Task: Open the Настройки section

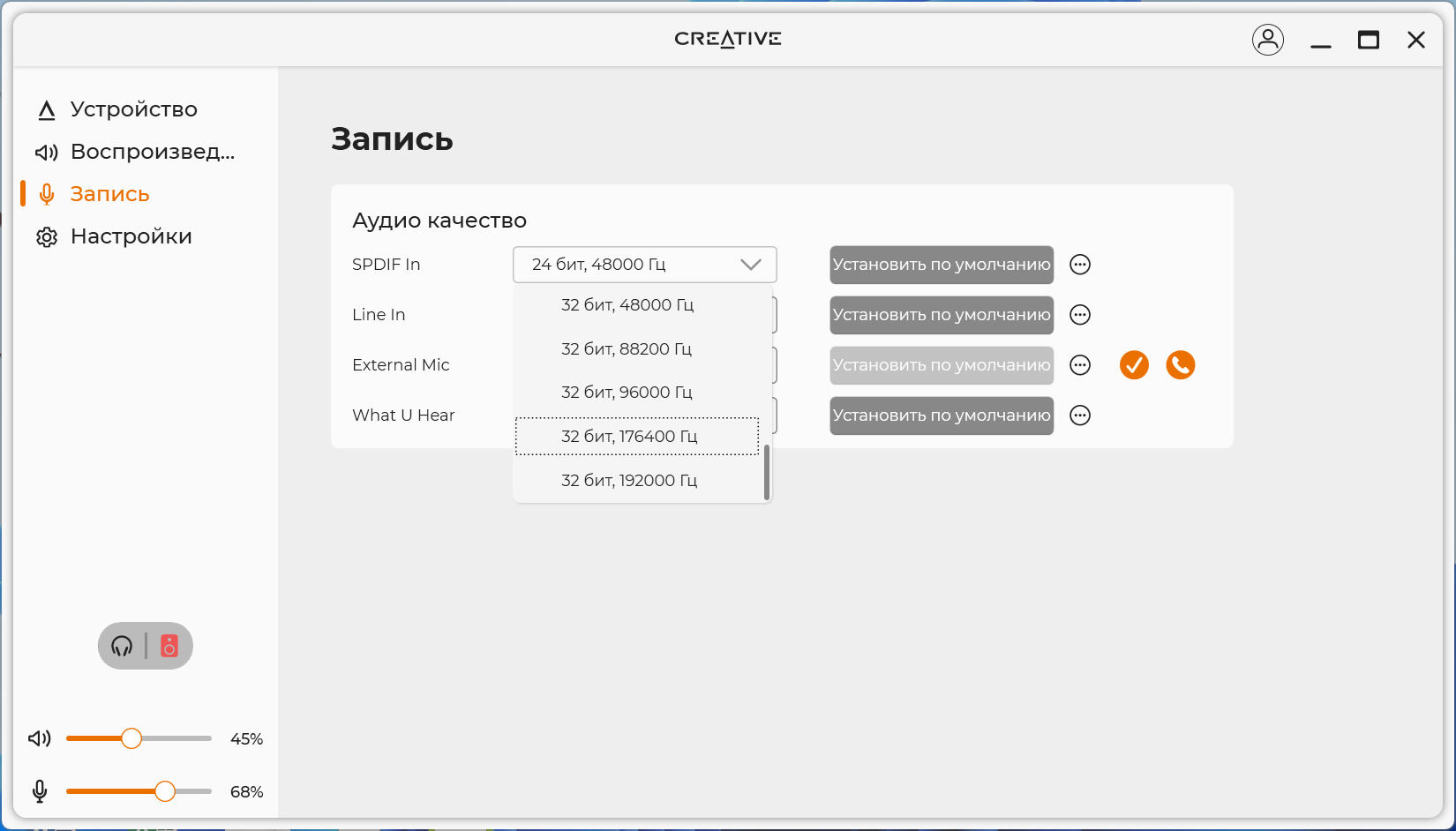Action: pos(131,236)
